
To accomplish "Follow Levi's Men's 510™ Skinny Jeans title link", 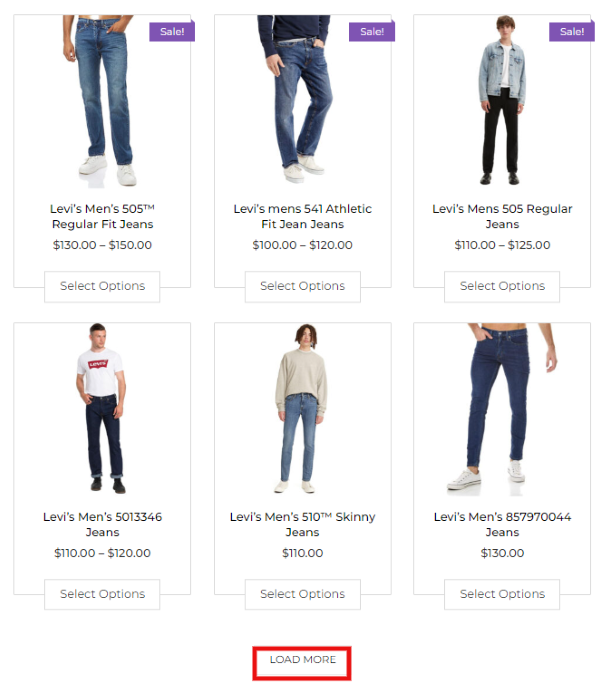I will click(302, 524).
